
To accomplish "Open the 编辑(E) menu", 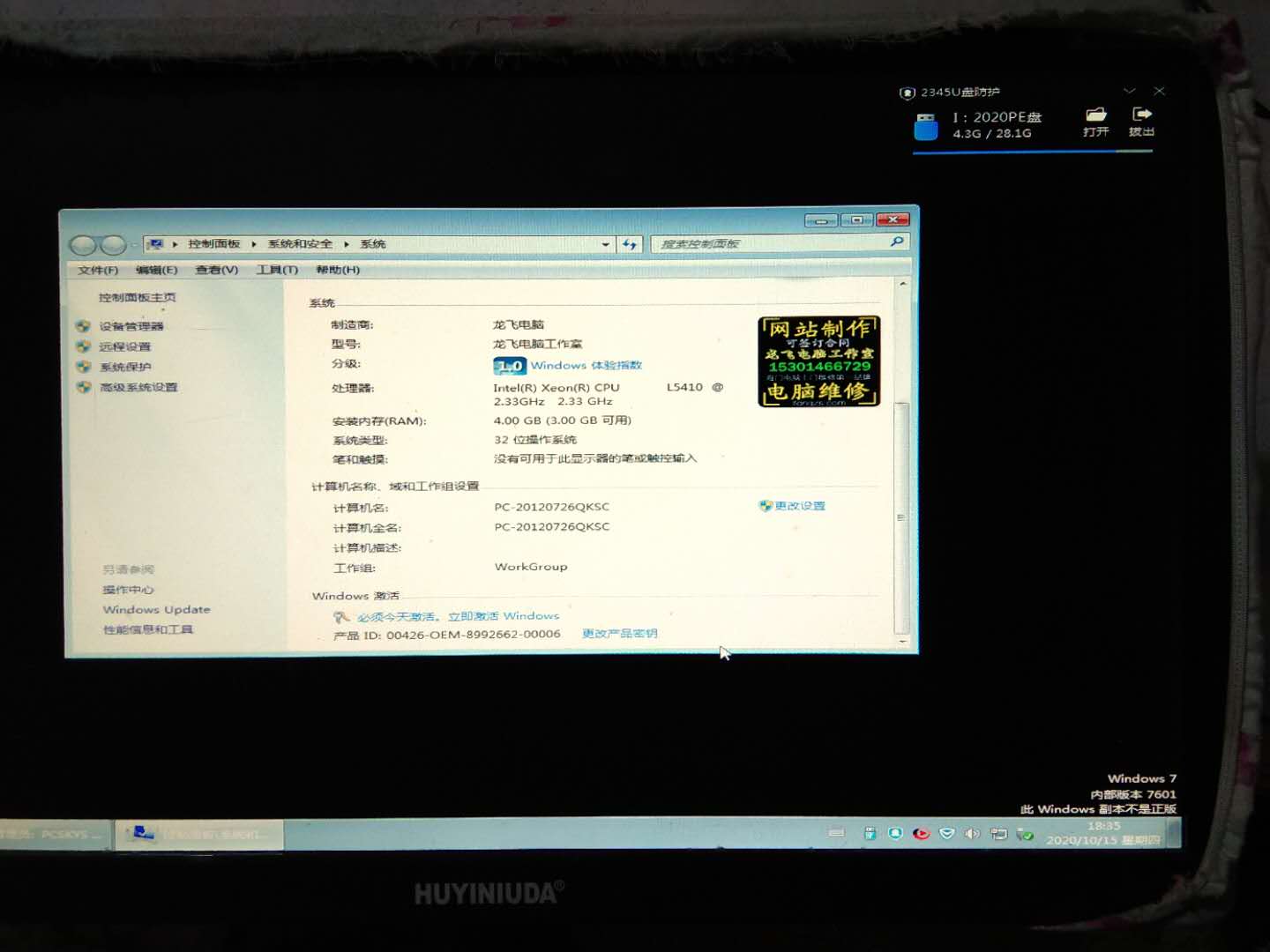I will pyautogui.click(x=156, y=270).
